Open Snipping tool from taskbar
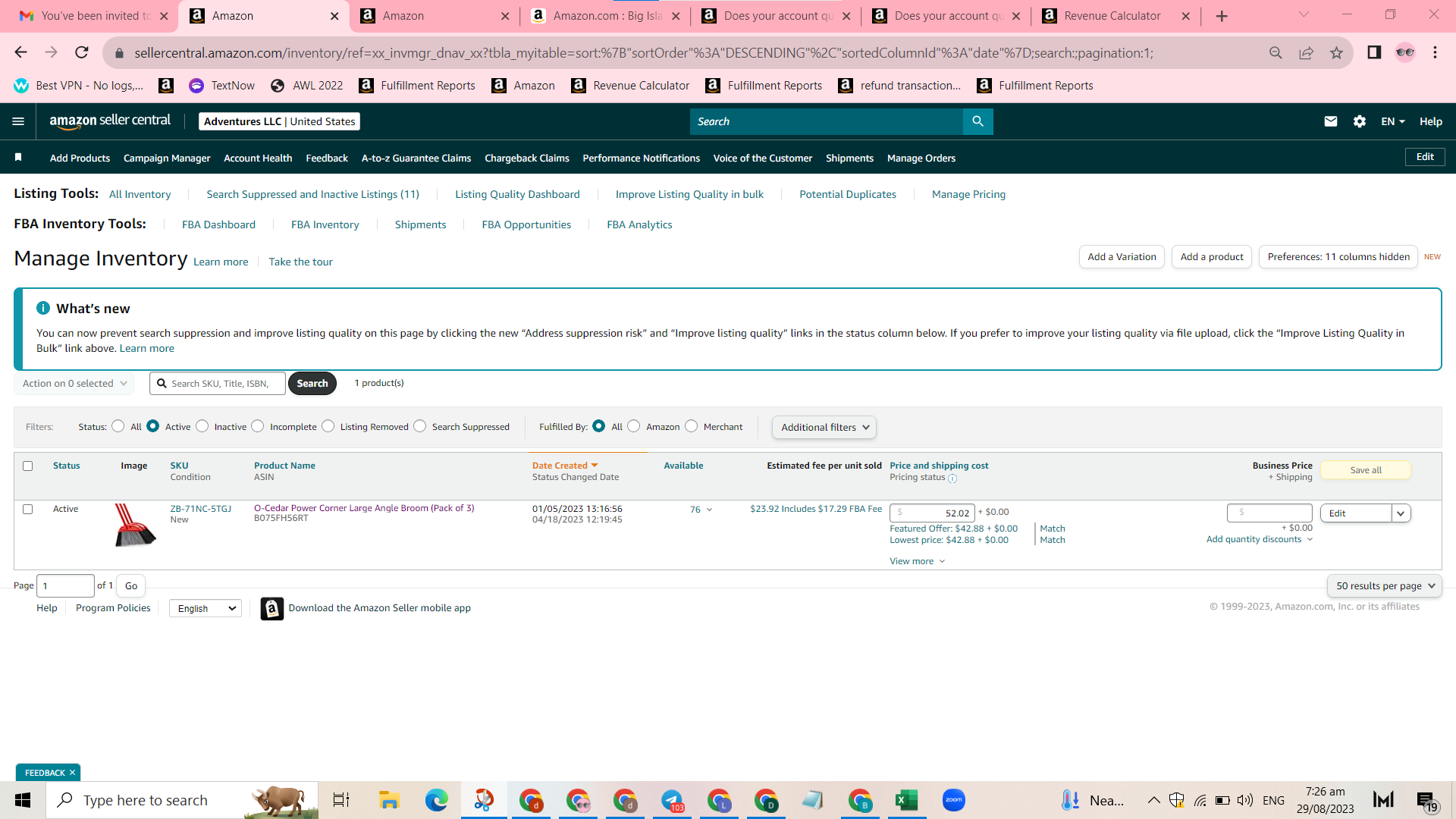 484,800
